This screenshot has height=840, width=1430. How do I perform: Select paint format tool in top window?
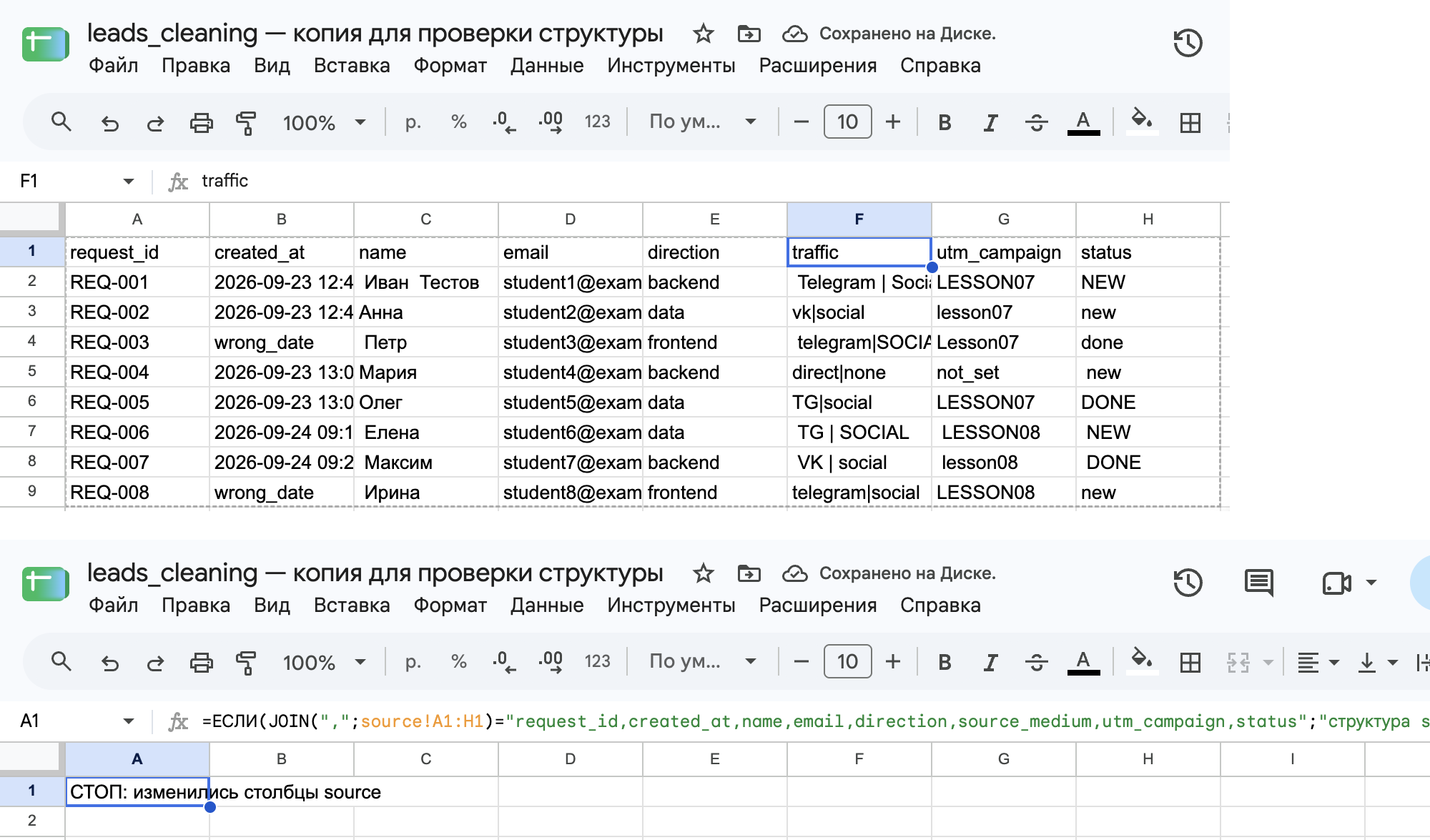[x=246, y=123]
